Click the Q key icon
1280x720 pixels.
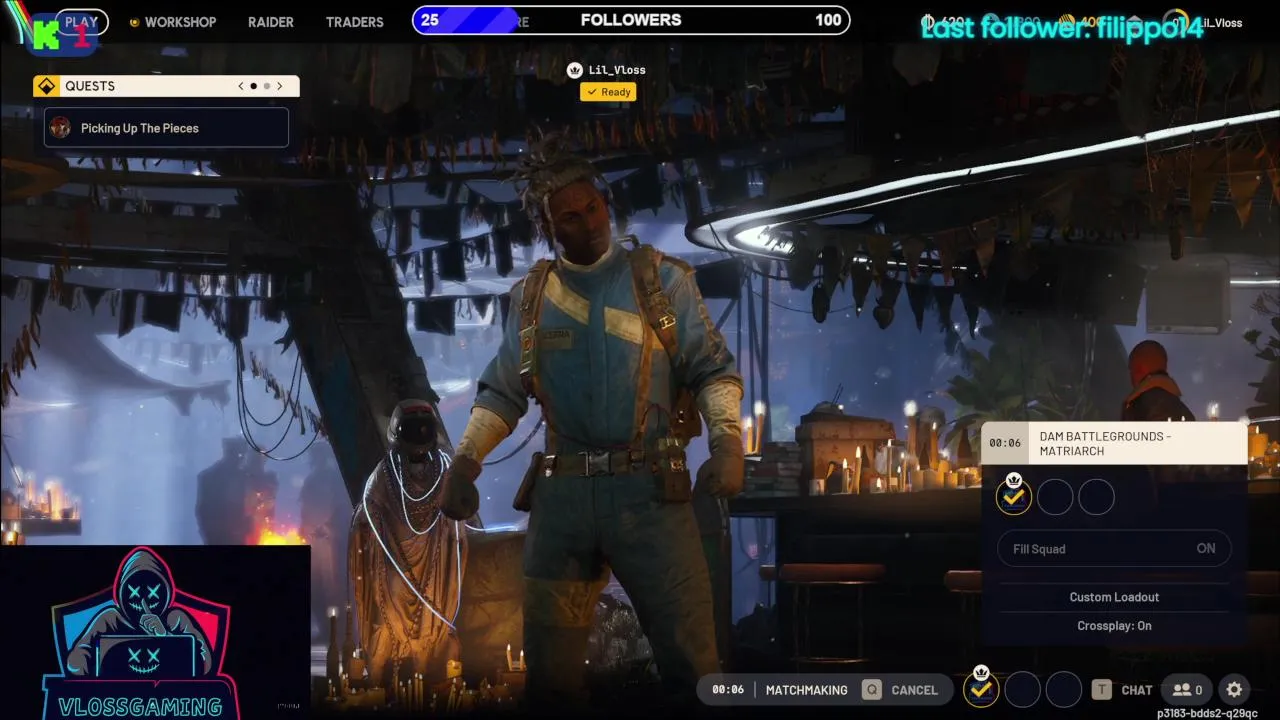[x=872, y=690]
